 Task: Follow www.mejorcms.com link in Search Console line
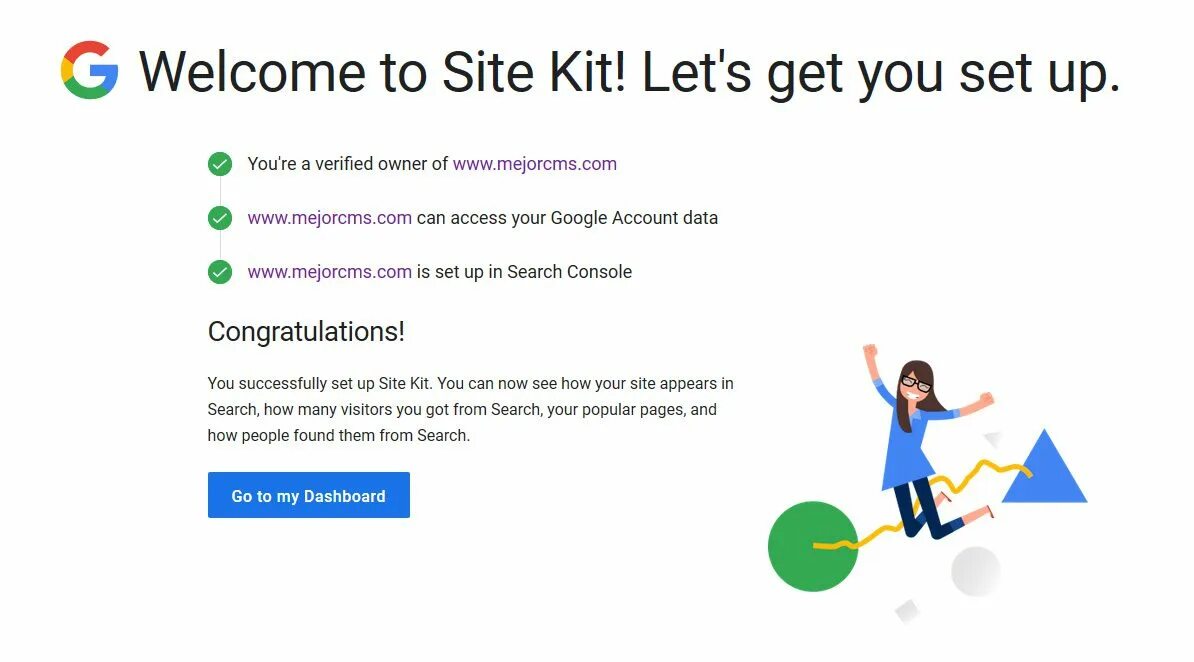(x=329, y=272)
